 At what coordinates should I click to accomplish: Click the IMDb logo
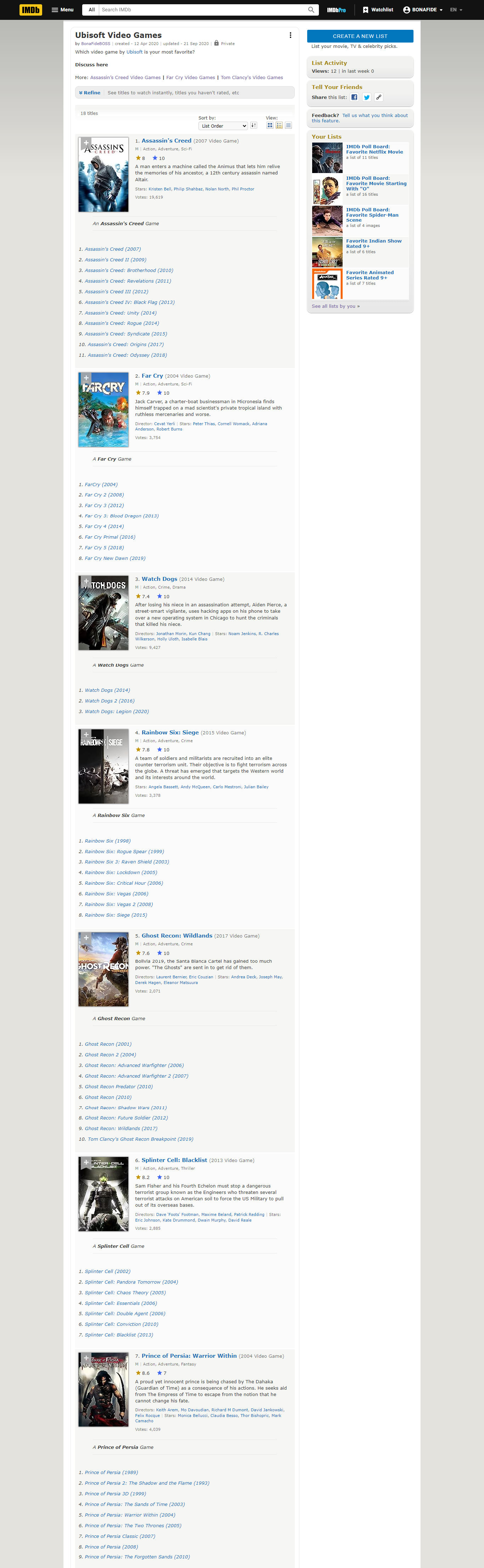(x=31, y=10)
